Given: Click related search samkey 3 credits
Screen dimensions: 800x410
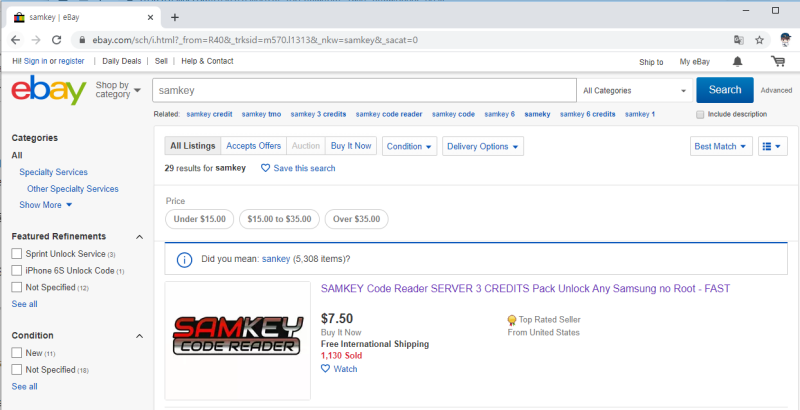Looking at the screenshot, I should (x=318, y=114).
